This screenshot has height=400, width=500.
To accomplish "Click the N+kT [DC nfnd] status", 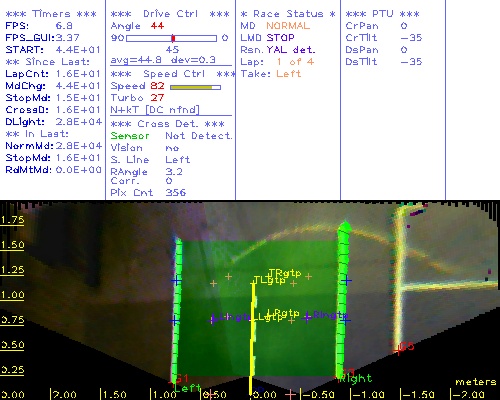I will point(155,110).
